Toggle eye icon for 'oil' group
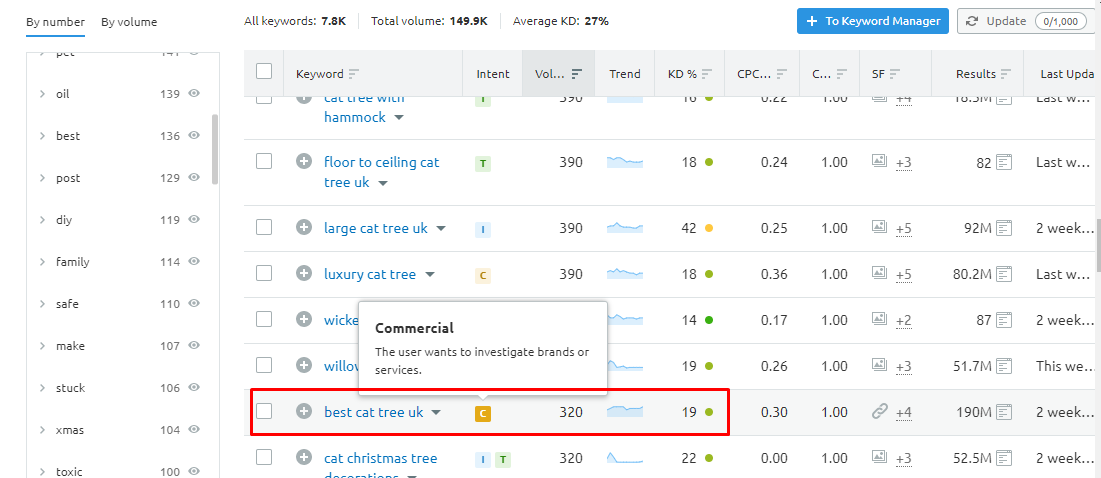Viewport: 1101px width, 478px height. [195, 93]
